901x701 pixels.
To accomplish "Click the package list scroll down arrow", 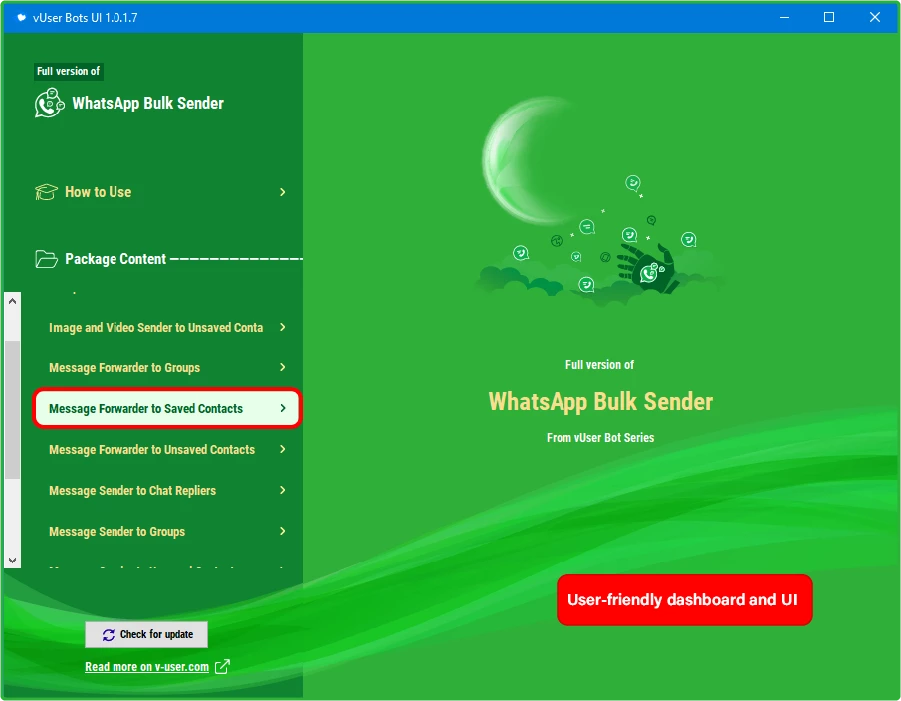I will click(x=12, y=560).
